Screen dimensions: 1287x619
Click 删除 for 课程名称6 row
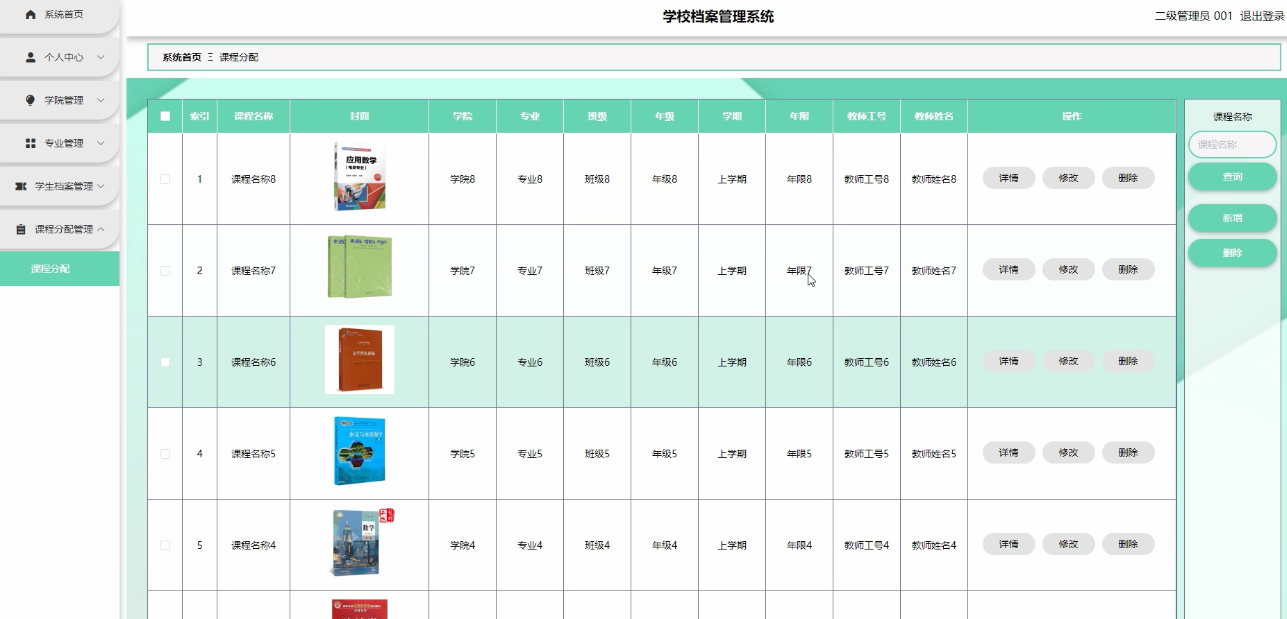pyautogui.click(x=1128, y=361)
